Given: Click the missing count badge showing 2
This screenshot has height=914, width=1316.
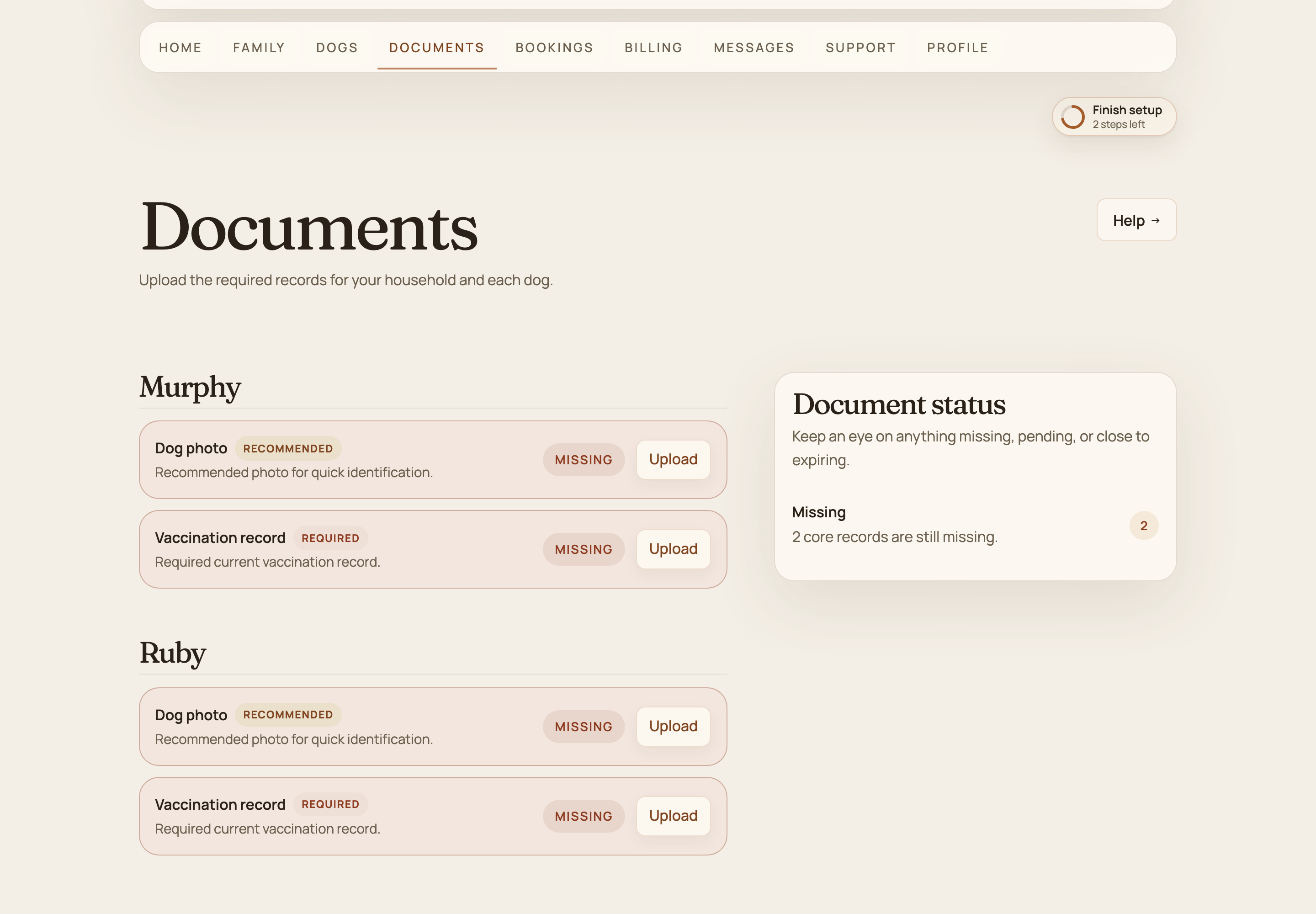Looking at the screenshot, I should coord(1144,526).
